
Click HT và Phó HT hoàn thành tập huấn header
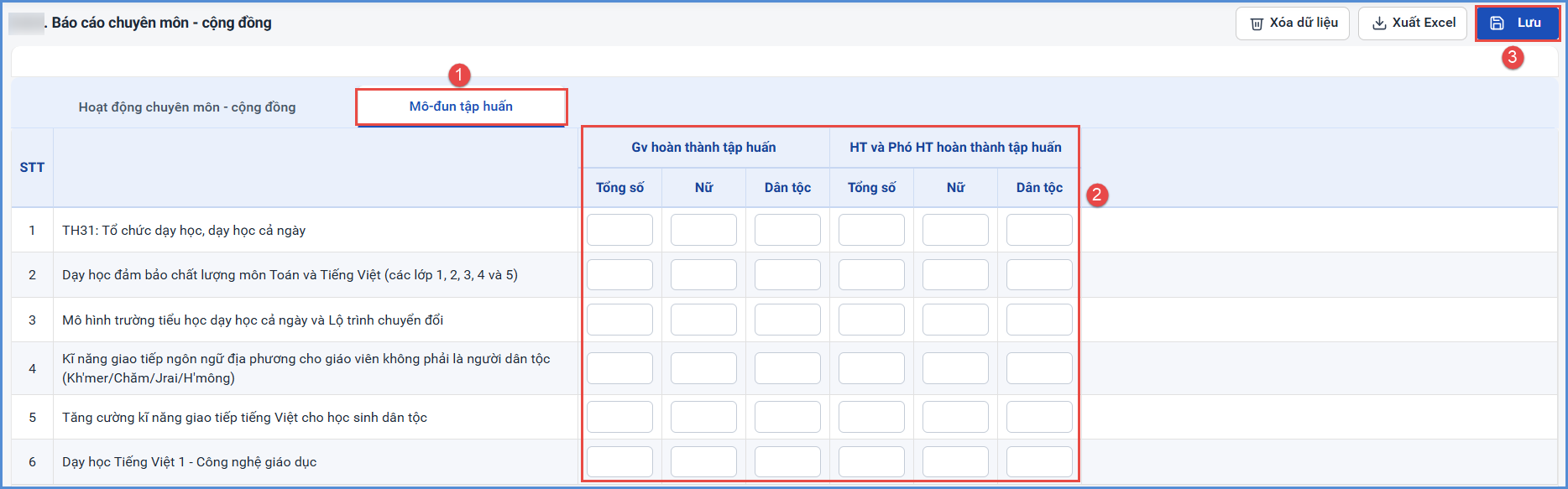pos(955,148)
